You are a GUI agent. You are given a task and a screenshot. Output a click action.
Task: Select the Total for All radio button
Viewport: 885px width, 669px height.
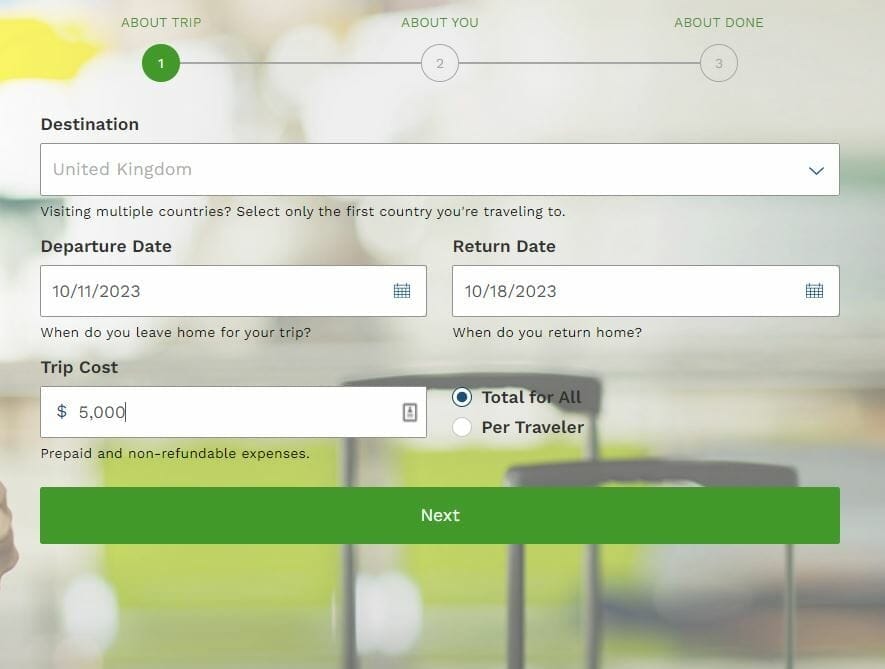[x=462, y=397]
